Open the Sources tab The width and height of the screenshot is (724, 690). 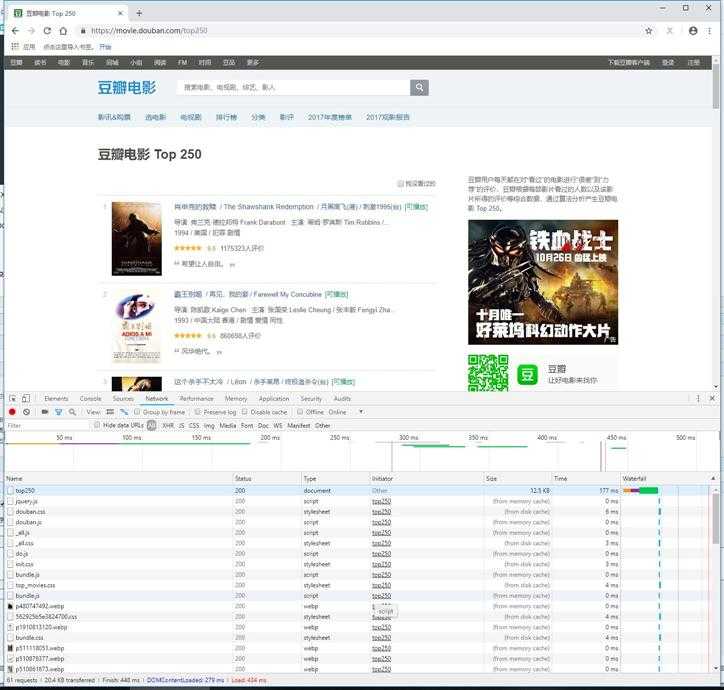123,398
